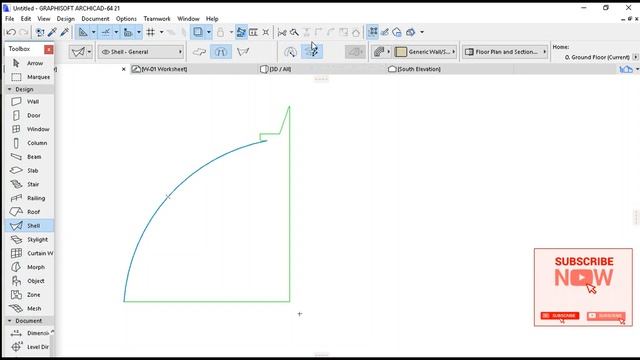Open the Floor Plan and Section dropdown
Viewport: 640px width, 360px height.
tap(505, 52)
